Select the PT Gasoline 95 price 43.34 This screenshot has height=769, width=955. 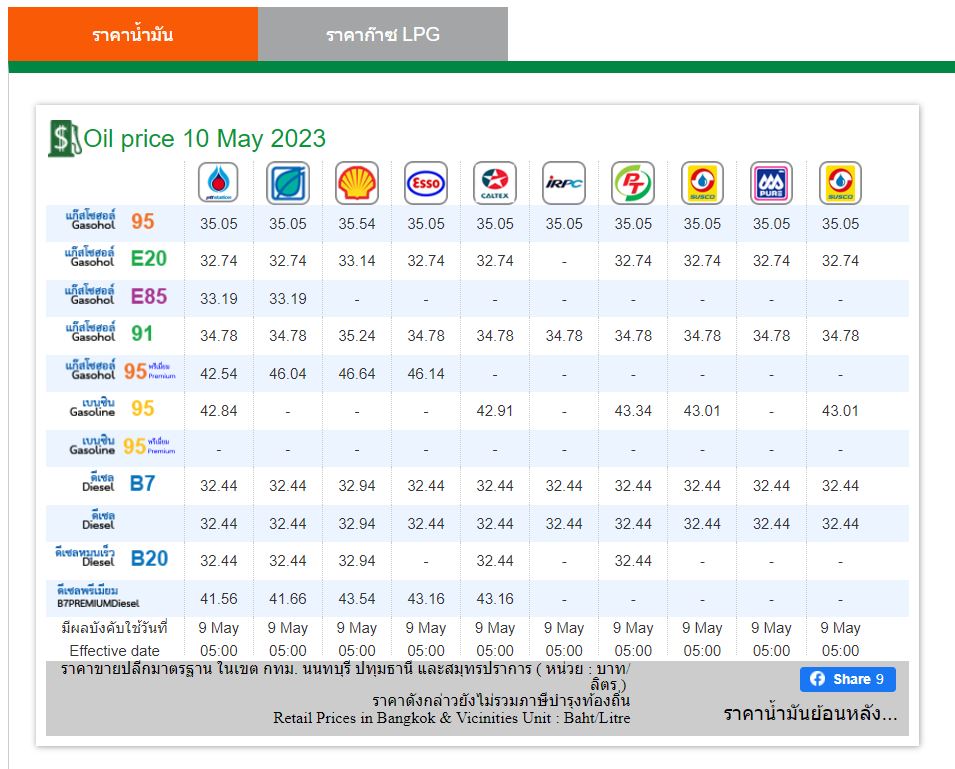pos(633,410)
